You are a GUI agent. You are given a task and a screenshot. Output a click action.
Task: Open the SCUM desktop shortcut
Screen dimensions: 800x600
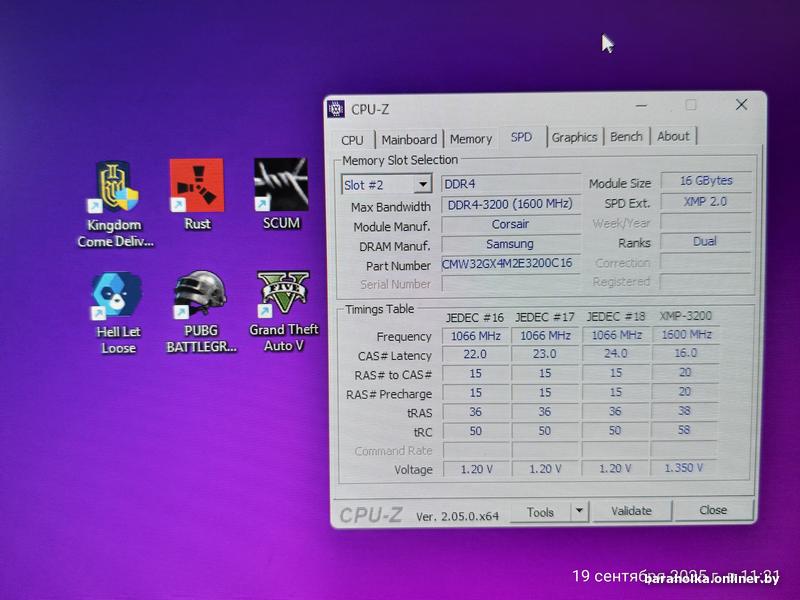[x=281, y=186]
